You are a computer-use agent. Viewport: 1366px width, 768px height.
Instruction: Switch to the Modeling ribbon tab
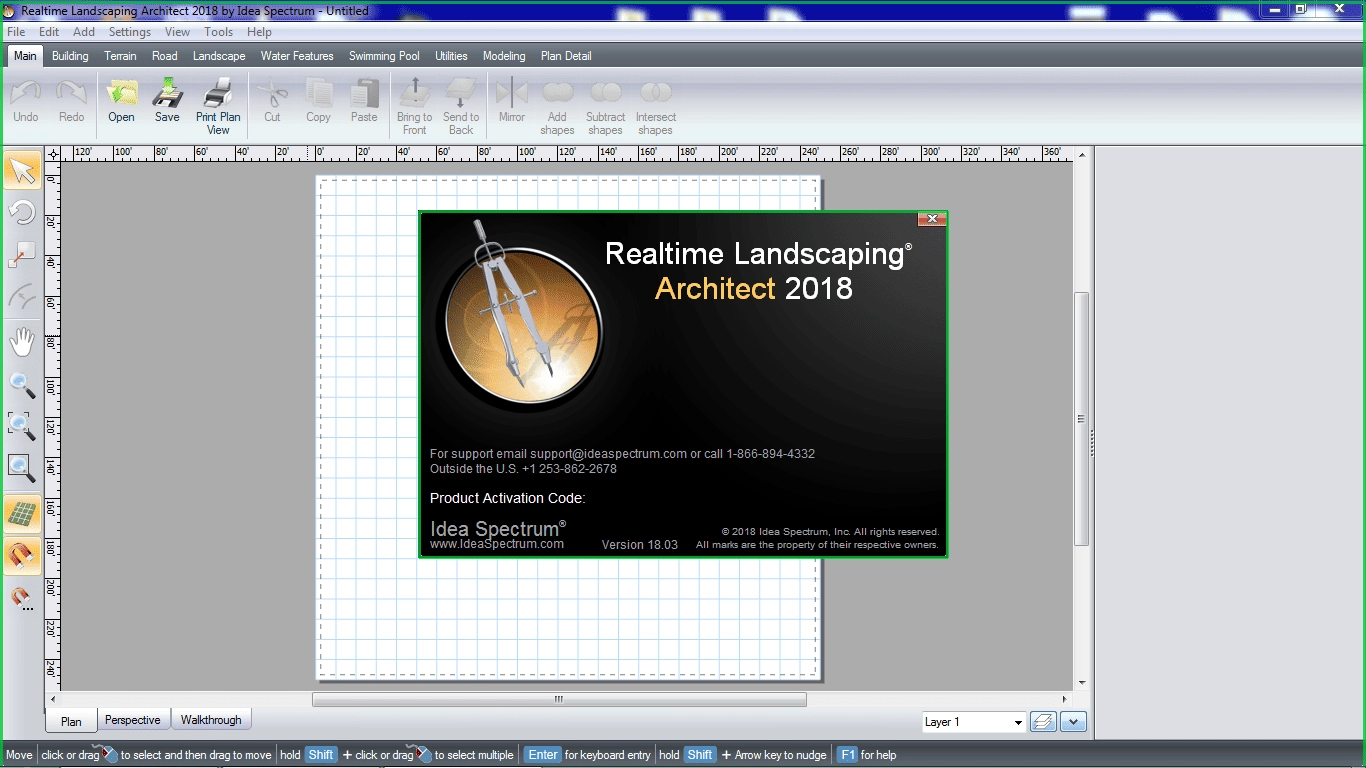click(504, 56)
